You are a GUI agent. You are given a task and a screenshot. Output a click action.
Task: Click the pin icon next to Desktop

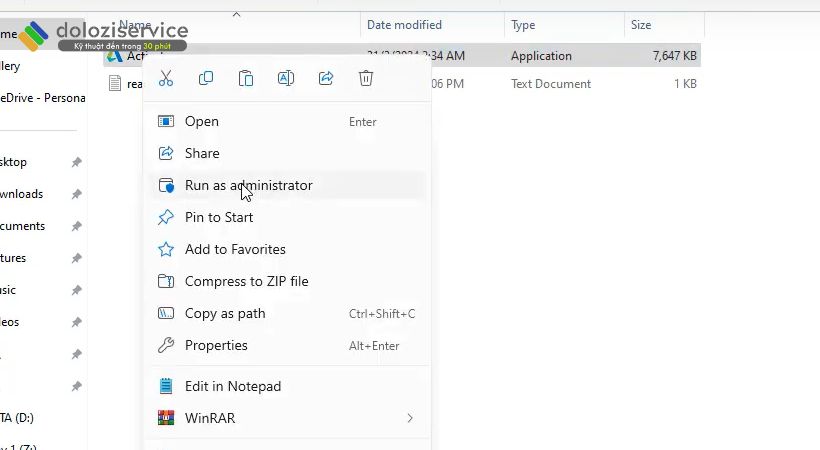coord(77,162)
